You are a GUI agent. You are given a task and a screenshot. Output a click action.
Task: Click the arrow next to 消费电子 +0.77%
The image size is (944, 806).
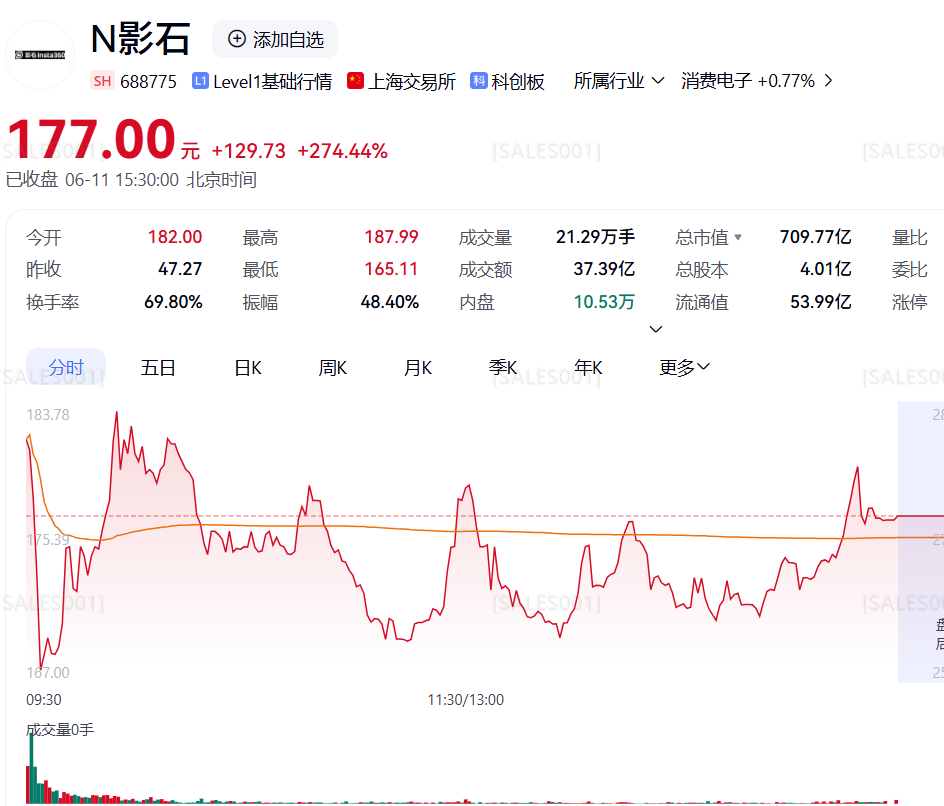click(x=827, y=81)
